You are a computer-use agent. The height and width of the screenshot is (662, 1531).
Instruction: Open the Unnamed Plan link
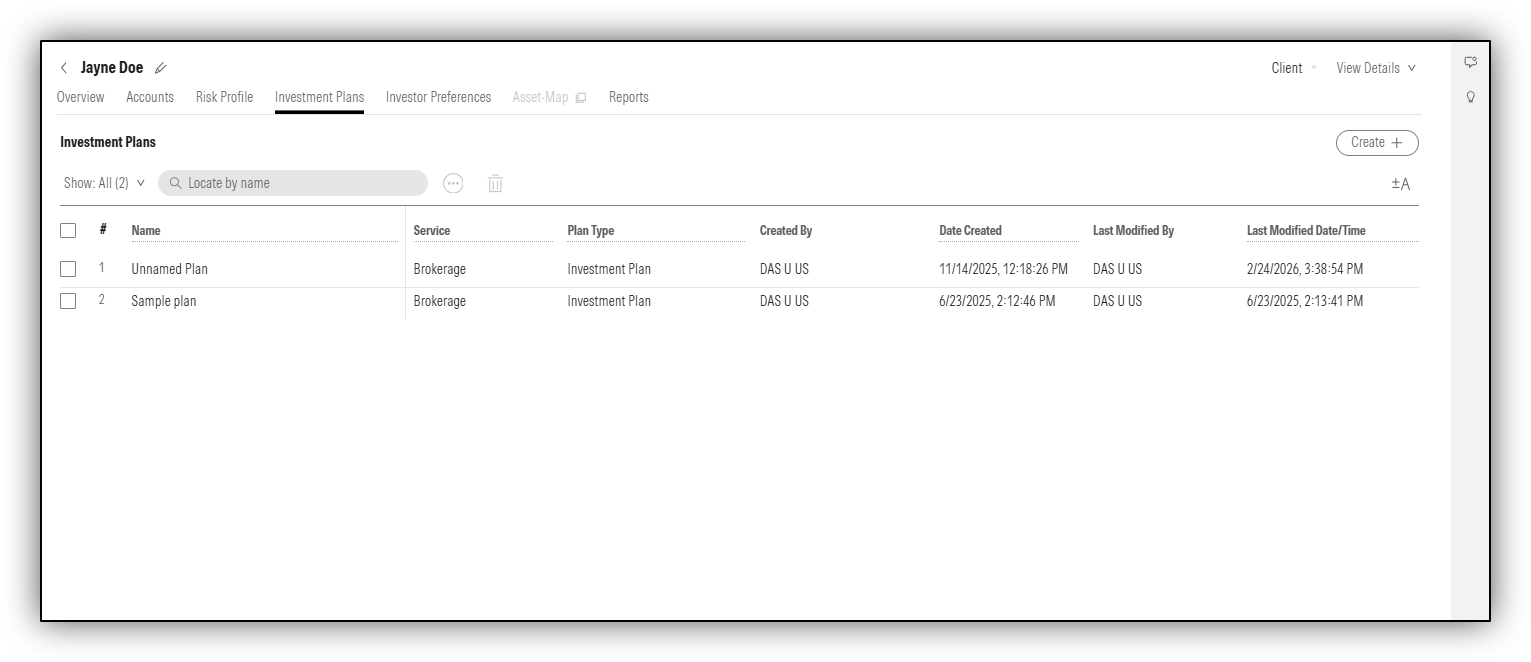(169, 269)
